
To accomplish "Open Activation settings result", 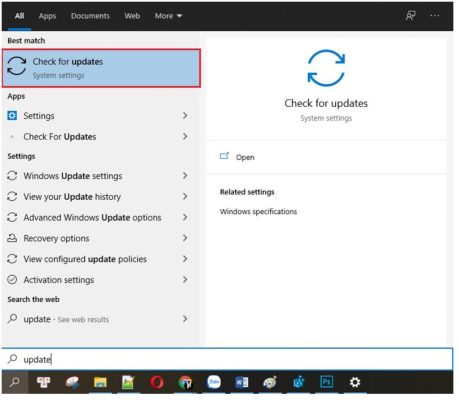I will click(99, 280).
